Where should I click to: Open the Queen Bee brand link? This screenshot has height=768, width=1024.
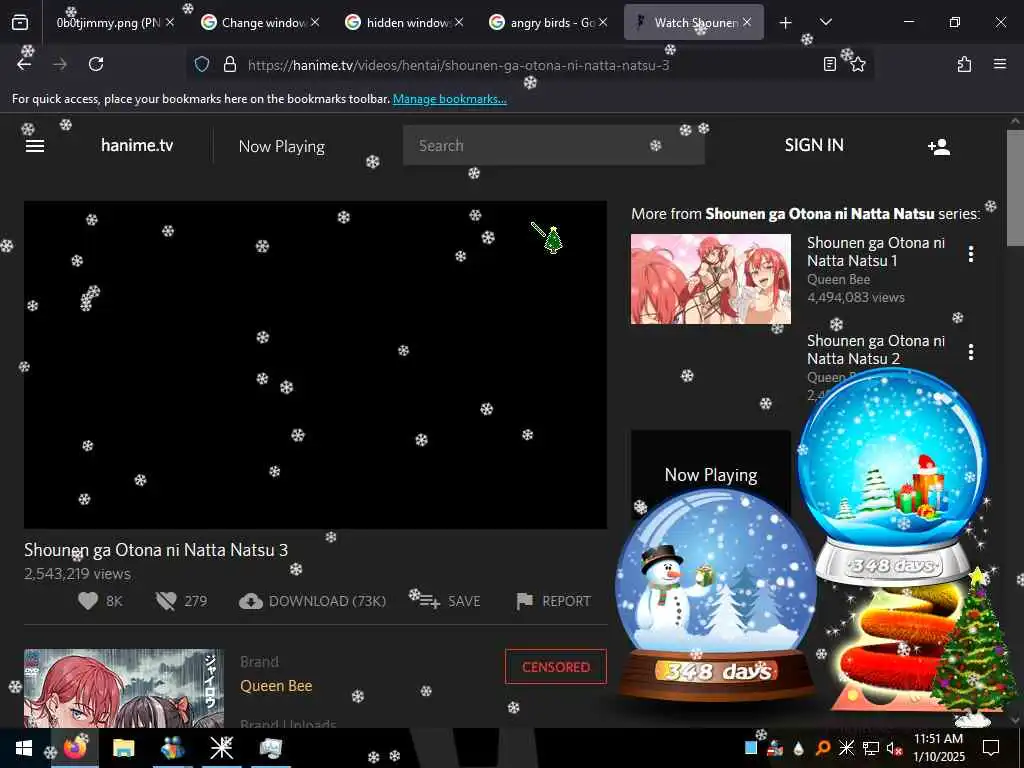click(x=276, y=686)
